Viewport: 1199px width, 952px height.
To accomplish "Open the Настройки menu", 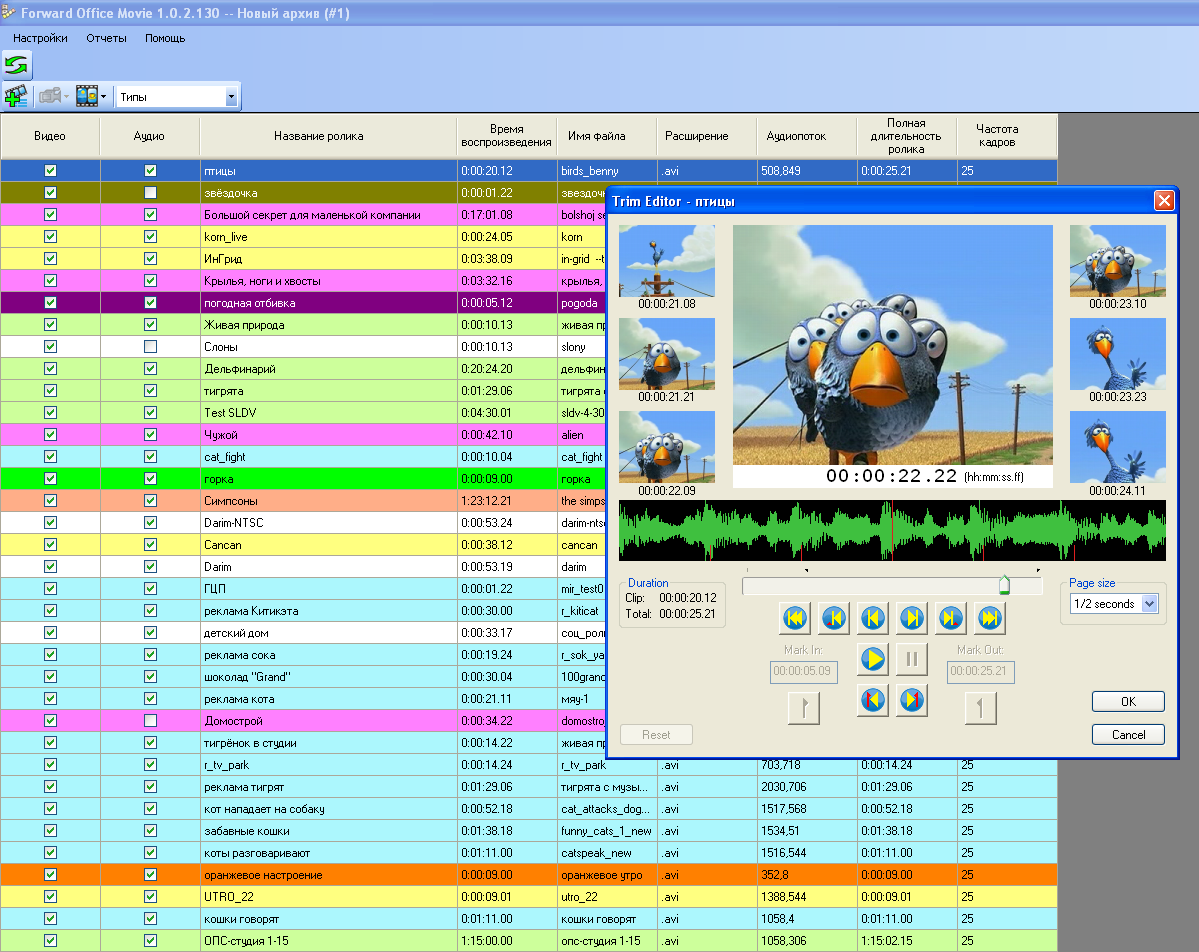I will pos(40,38).
